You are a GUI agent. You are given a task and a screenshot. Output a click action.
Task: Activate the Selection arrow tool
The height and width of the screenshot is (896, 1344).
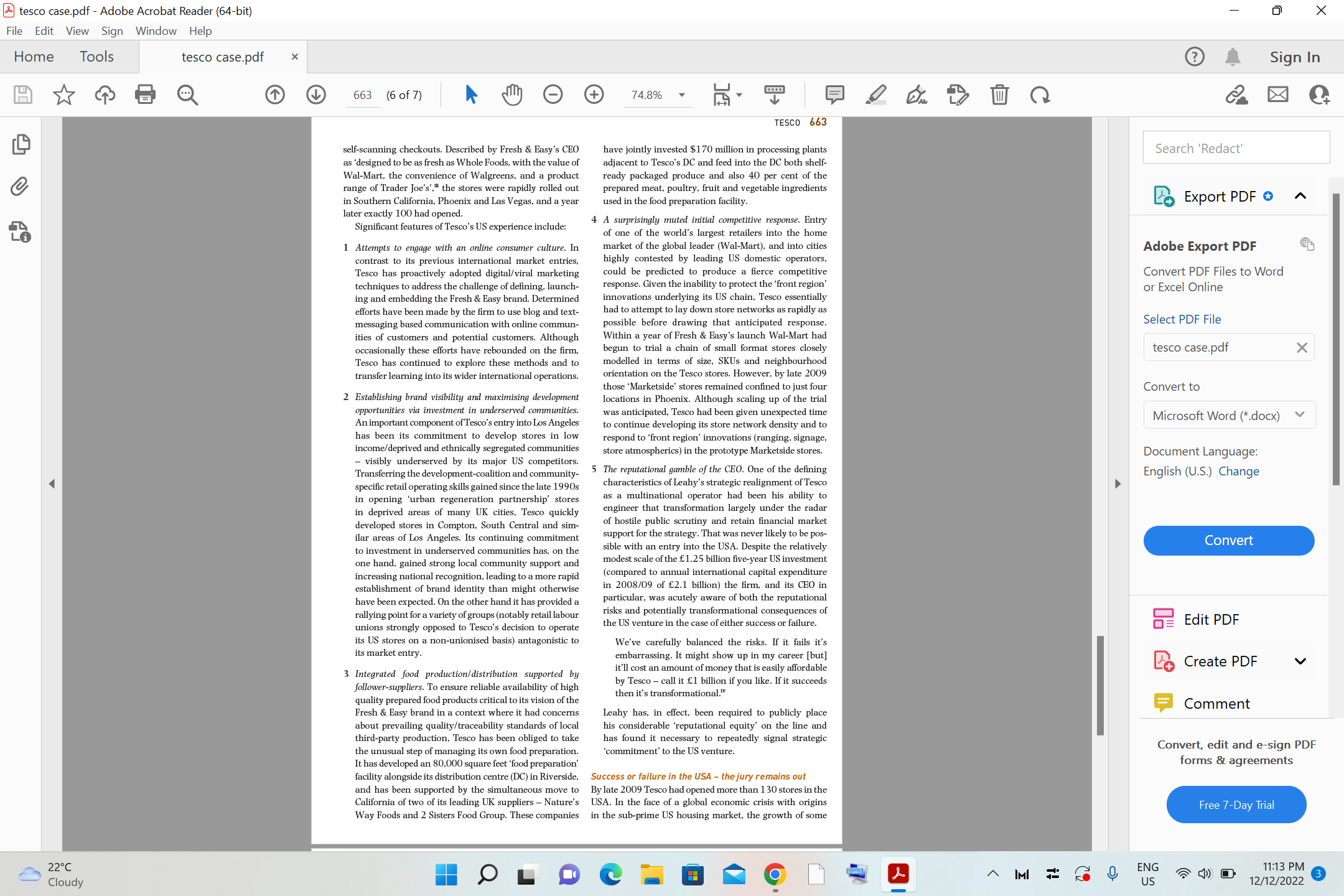point(471,95)
